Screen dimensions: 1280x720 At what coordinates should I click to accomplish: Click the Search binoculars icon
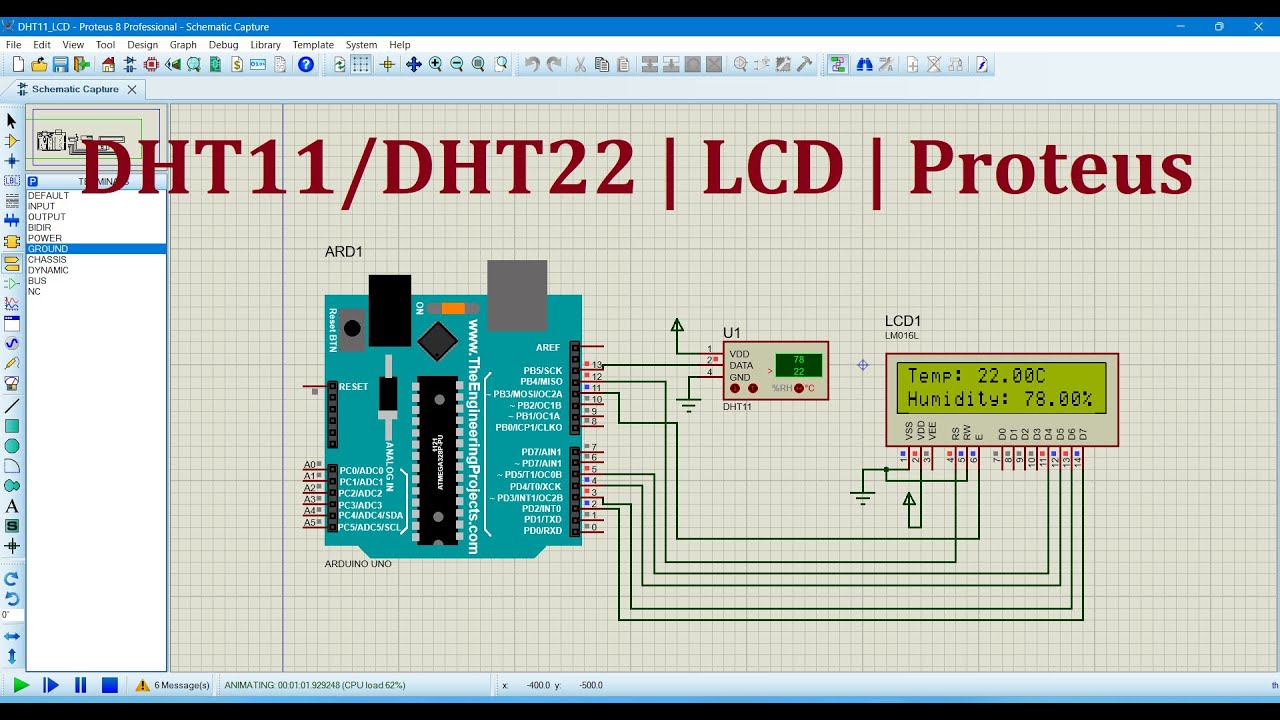(x=864, y=64)
